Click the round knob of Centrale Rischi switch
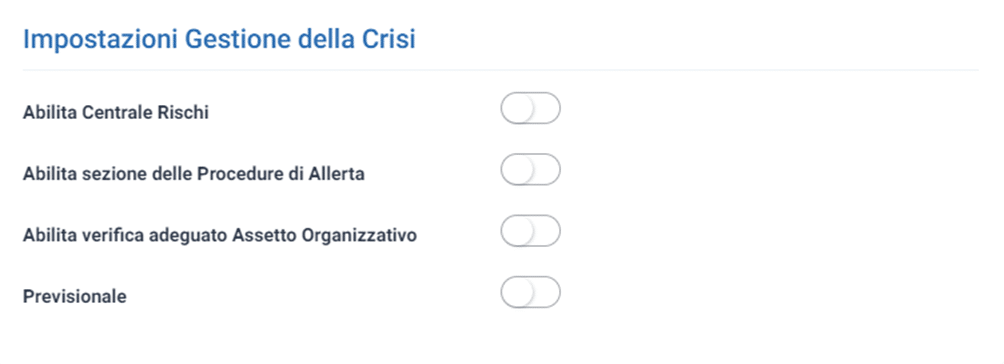 click(x=517, y=108)
